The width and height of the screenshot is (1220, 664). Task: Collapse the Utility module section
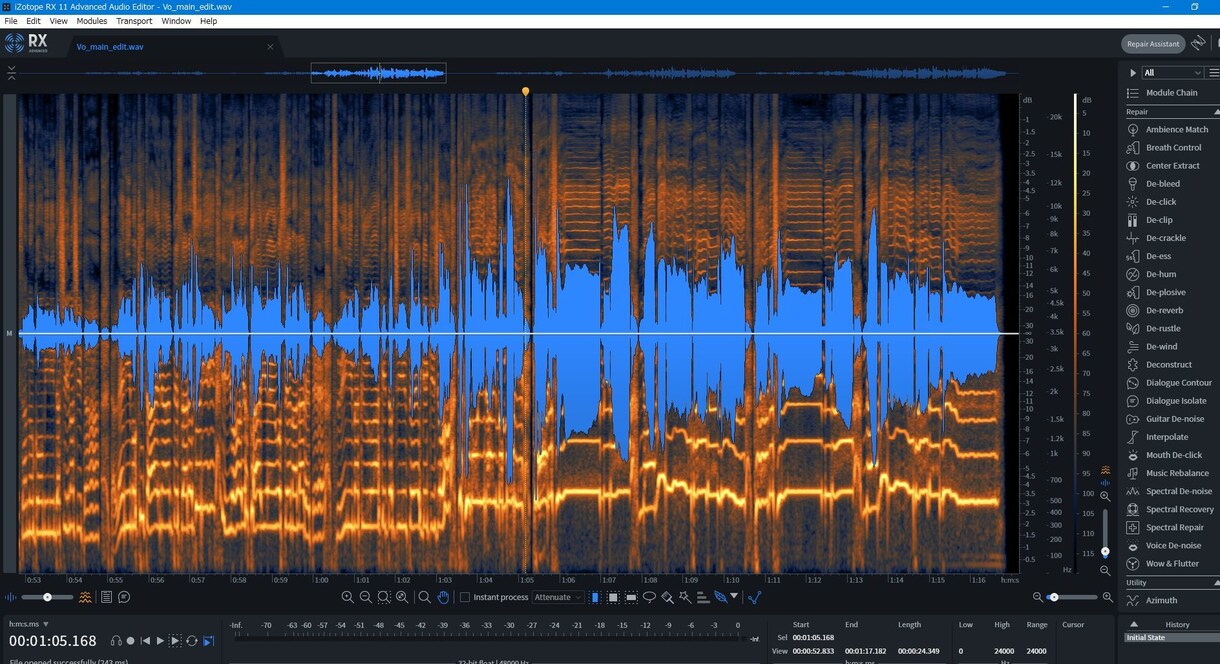click(x=1216, y=582)
